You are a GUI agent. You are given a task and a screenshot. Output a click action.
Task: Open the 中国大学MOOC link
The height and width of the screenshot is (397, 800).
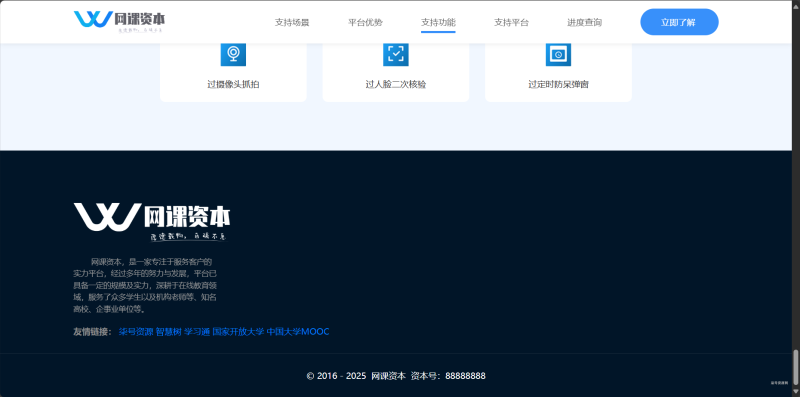tap(298, 332)
